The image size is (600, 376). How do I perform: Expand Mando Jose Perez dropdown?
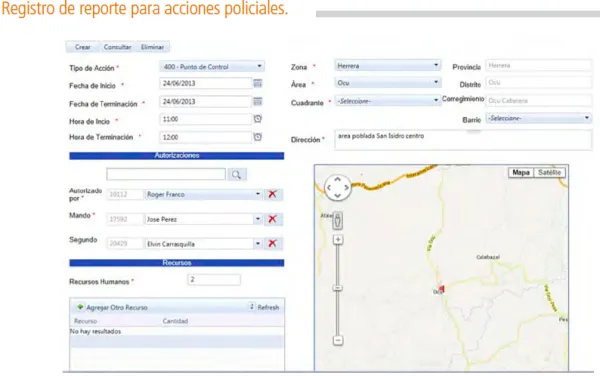pos(258,219)
